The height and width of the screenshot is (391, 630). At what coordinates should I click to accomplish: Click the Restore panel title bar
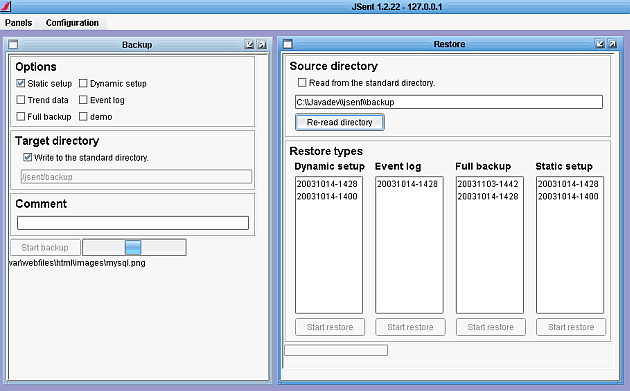tap(449, 44)
